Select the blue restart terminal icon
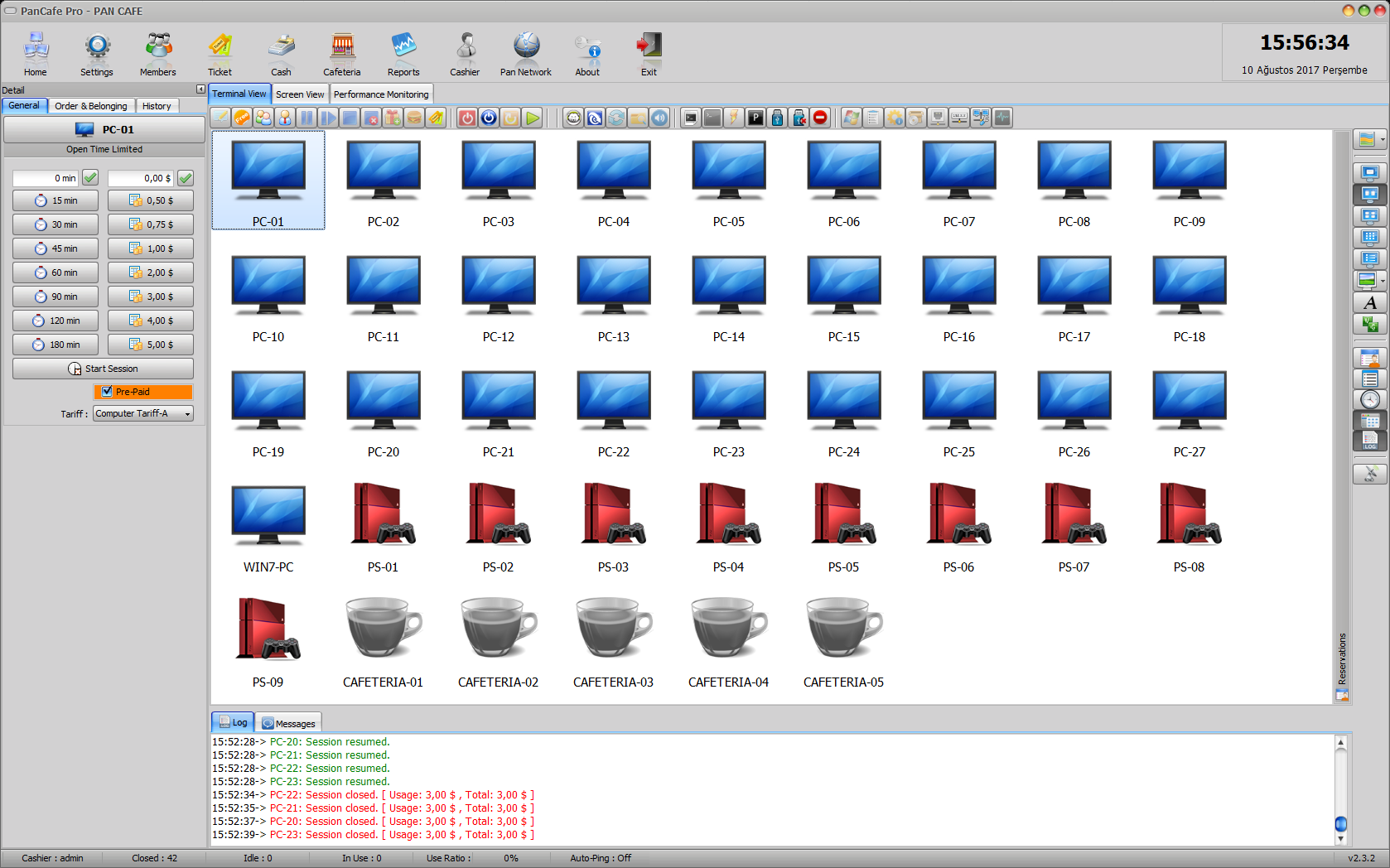Image resolution: width=1390 pixels, height=868 pixels. 489,118
